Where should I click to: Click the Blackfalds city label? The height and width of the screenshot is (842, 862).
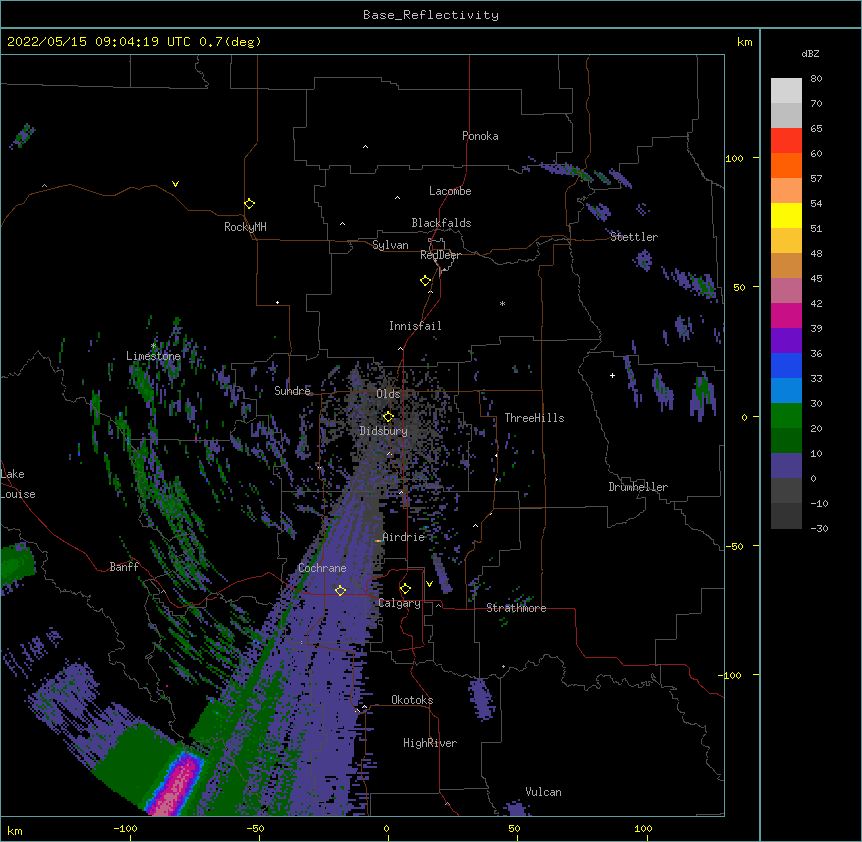(441, 223)
